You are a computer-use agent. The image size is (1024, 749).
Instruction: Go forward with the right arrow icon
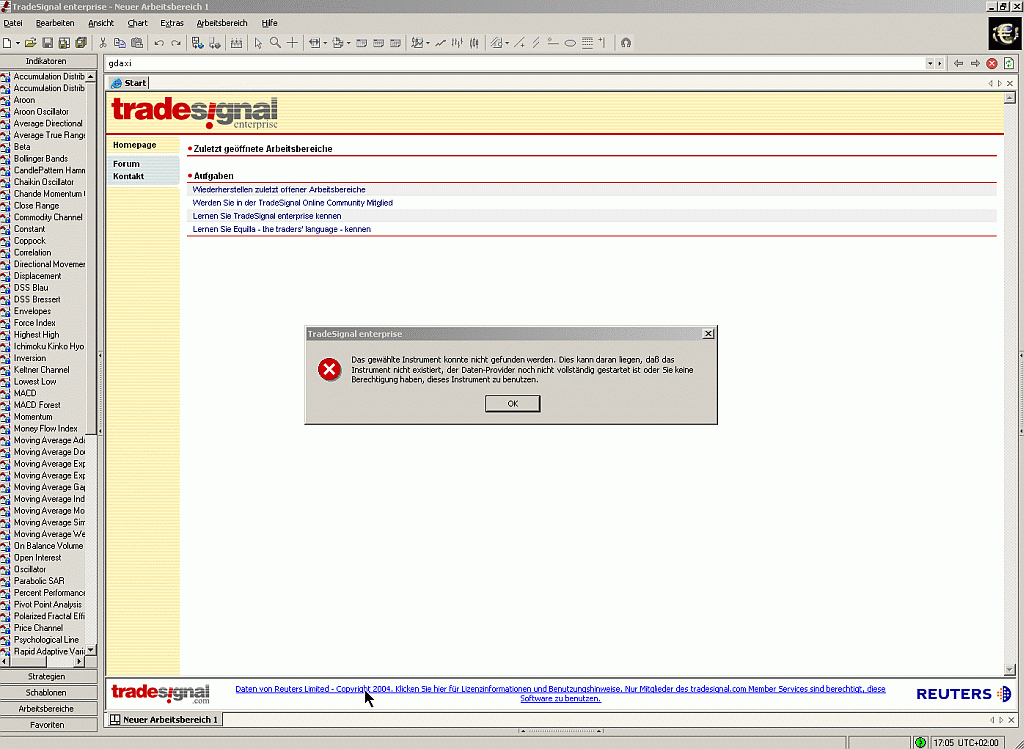tap(975, 63)
